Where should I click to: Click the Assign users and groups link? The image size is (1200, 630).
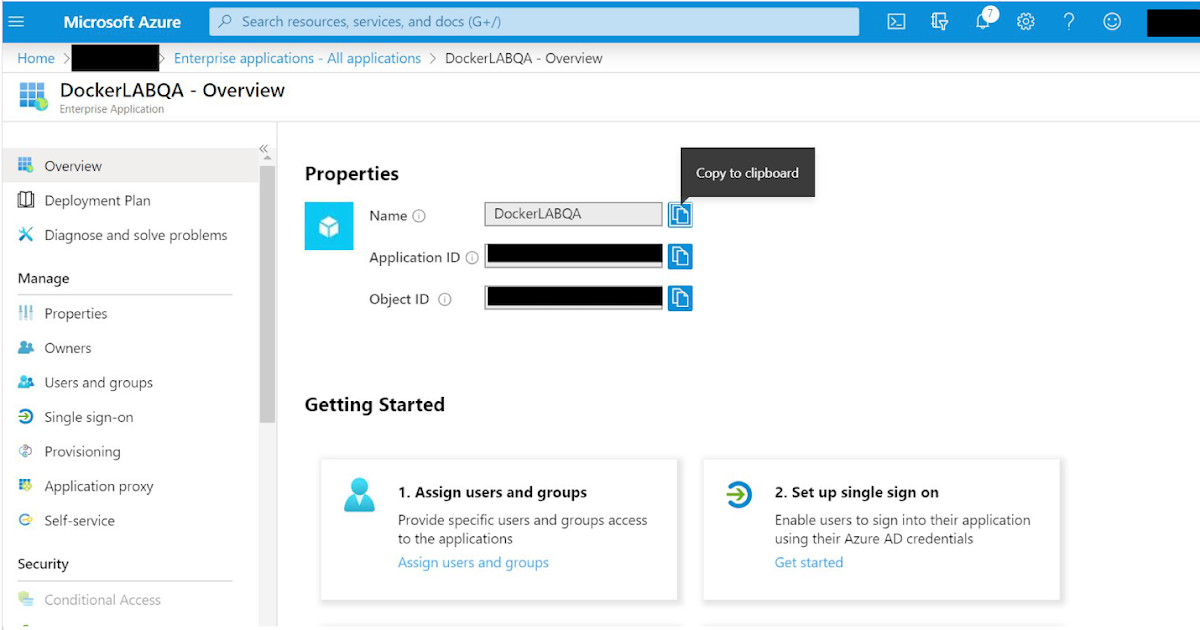pyautogui.click(x=472, y=562)
